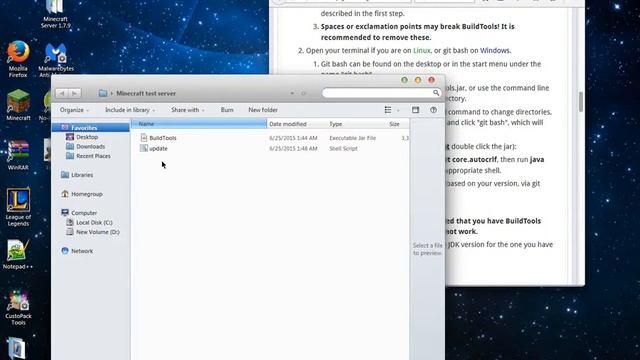640x360 pixels.
Task: Click update date modified 1:46 AM
Action: [x=293, y=149]
